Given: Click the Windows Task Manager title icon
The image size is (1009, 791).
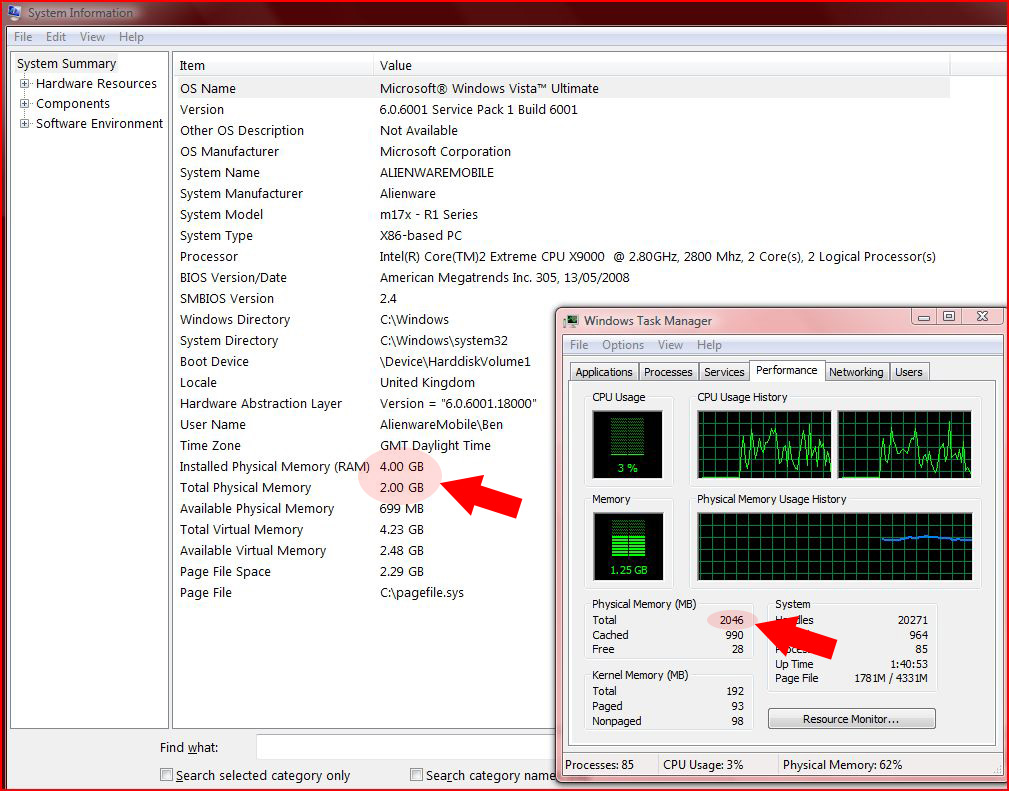Looking at the screenshot, I should [570, 321].
